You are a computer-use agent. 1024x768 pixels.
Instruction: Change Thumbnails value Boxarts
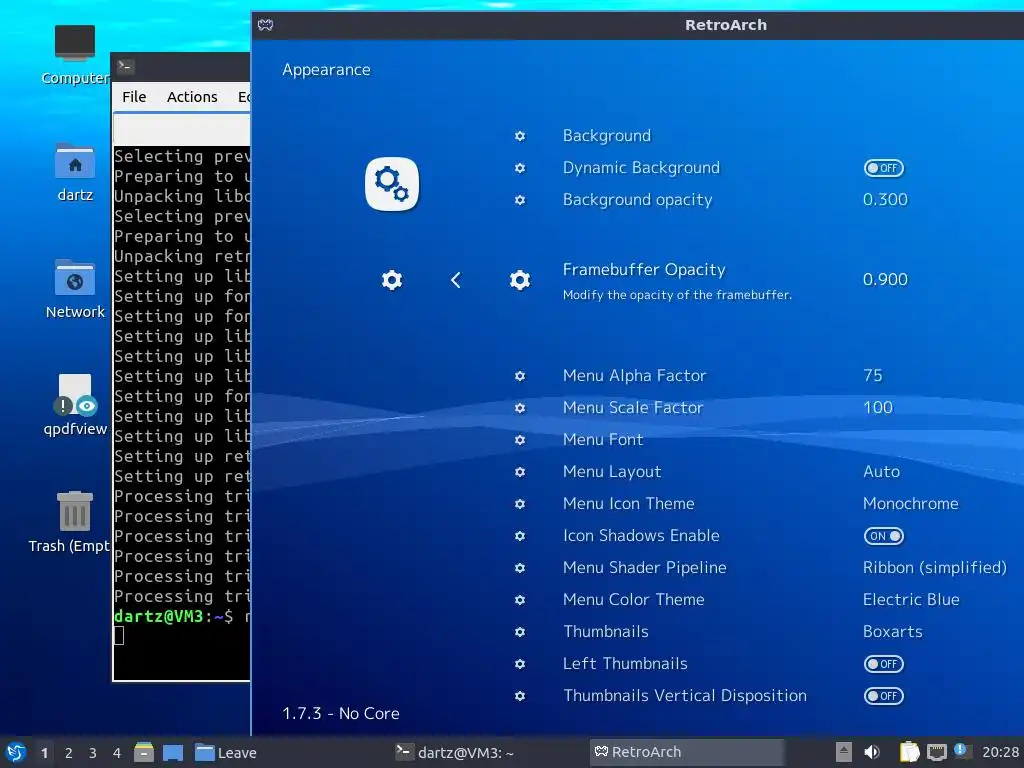click(x=893, y=632)
